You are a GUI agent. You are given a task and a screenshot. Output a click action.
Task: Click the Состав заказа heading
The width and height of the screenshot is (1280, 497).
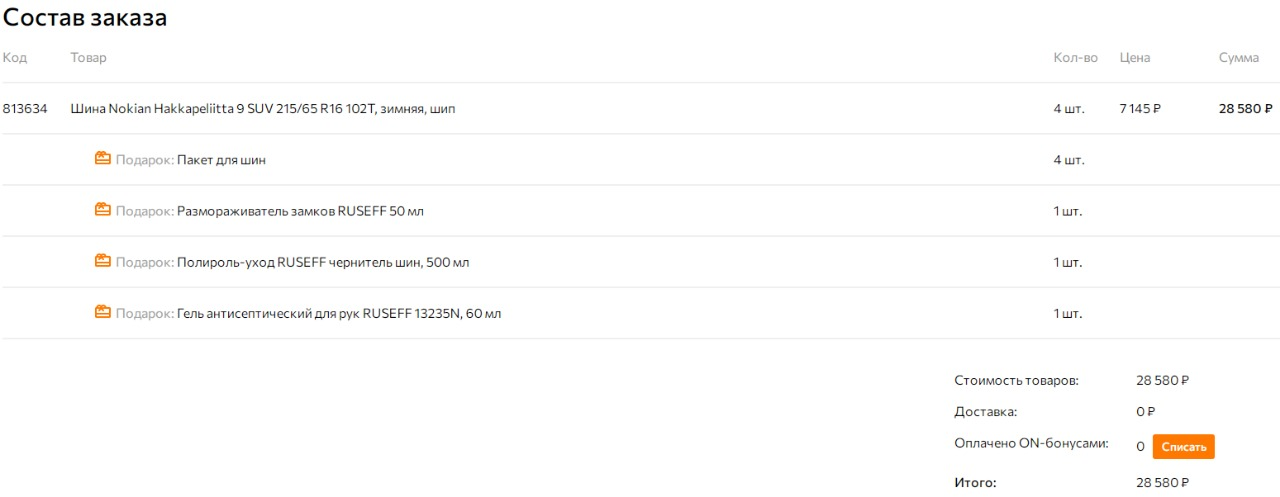click(x=85, y=18)
